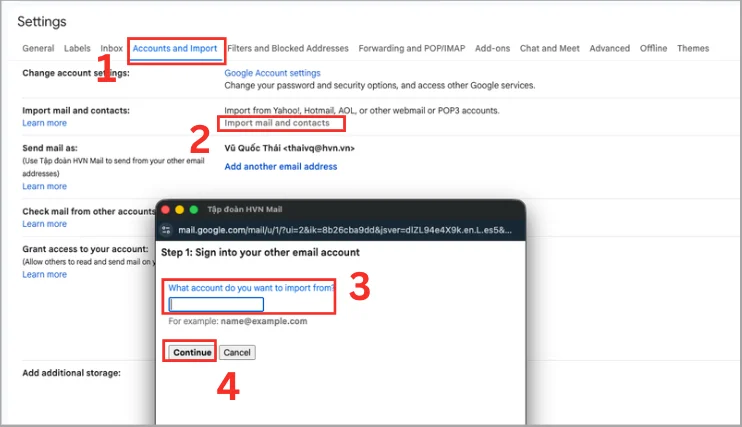Screen dimensions: 742x427
Task: Switch to Chat and Meet tab
Action: click(x=549, y=48)
